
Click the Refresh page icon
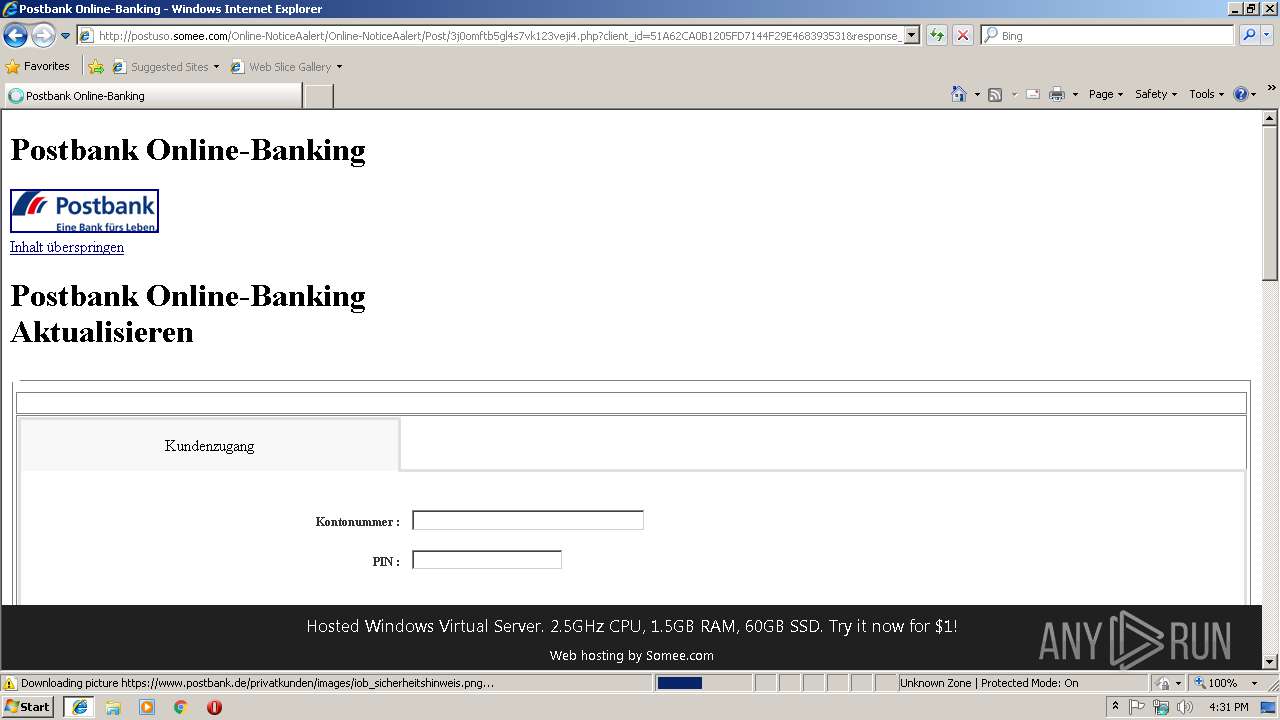937,36
